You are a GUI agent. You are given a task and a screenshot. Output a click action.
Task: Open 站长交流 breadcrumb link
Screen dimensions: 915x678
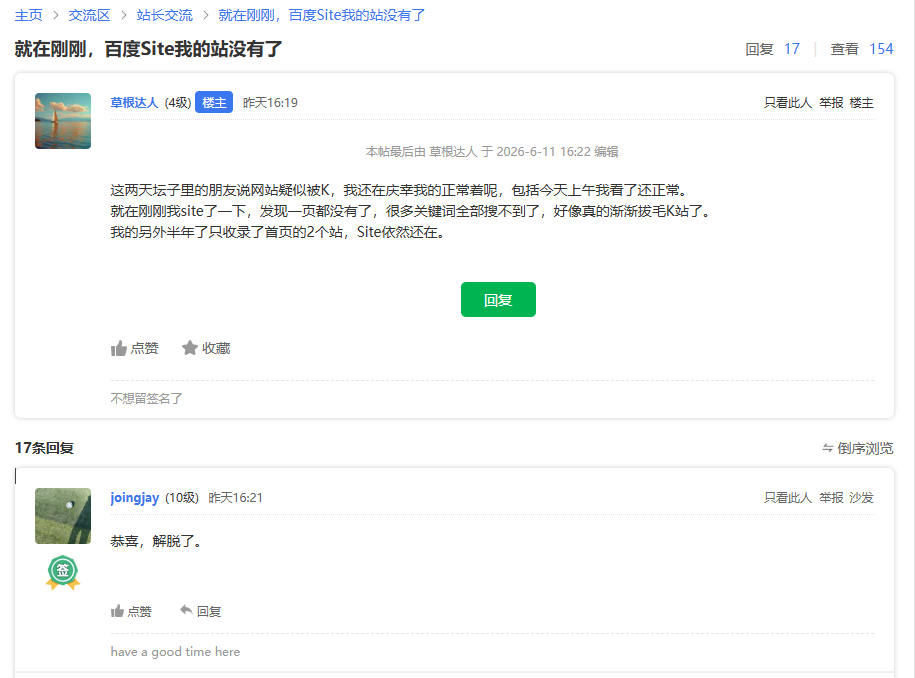click(165, 15)
